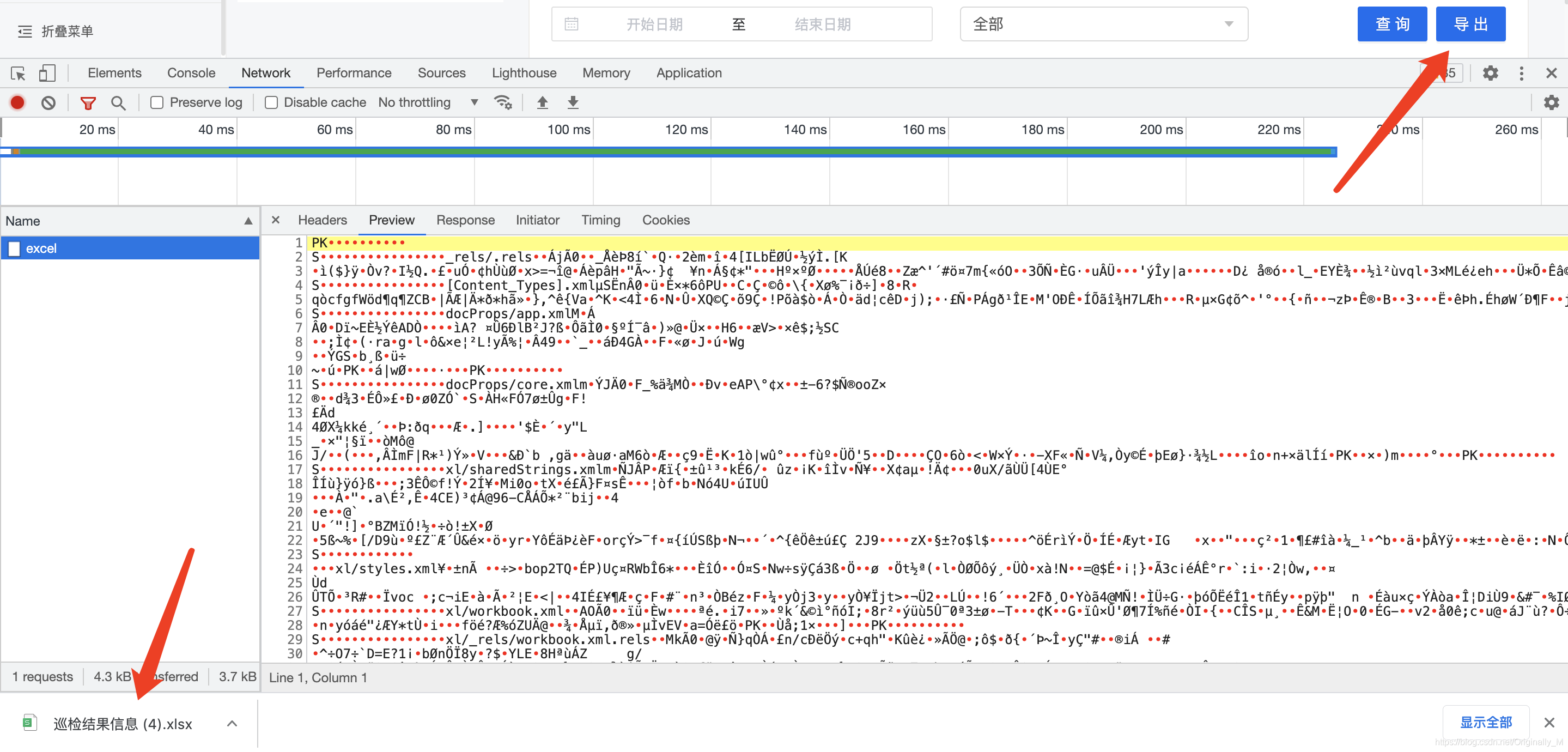Switch to the Console tab
This screenshot has height=752, width=1568.
click(x=191, y=73)
